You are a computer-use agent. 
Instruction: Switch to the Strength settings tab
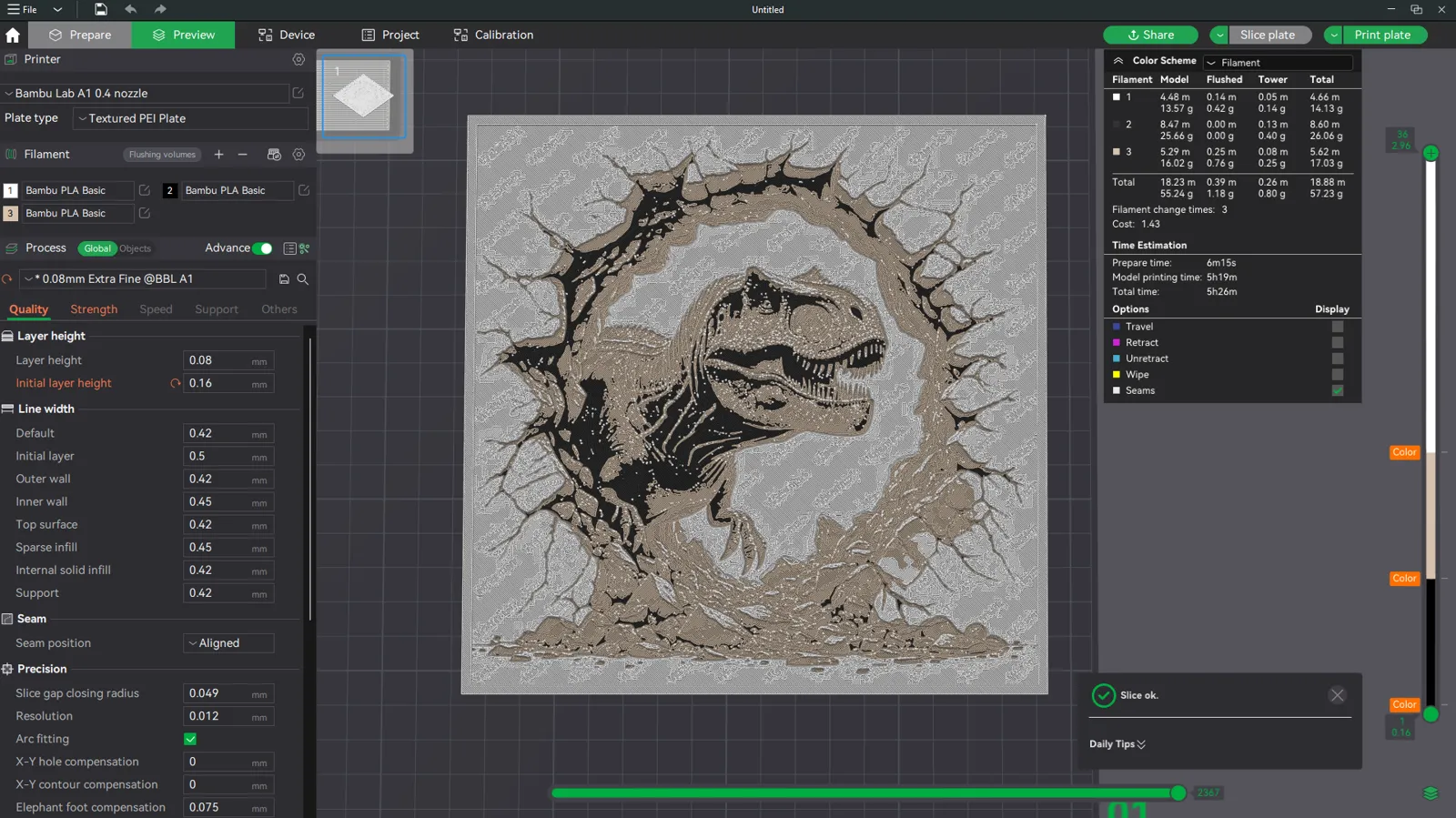click(x=94, y=309)
